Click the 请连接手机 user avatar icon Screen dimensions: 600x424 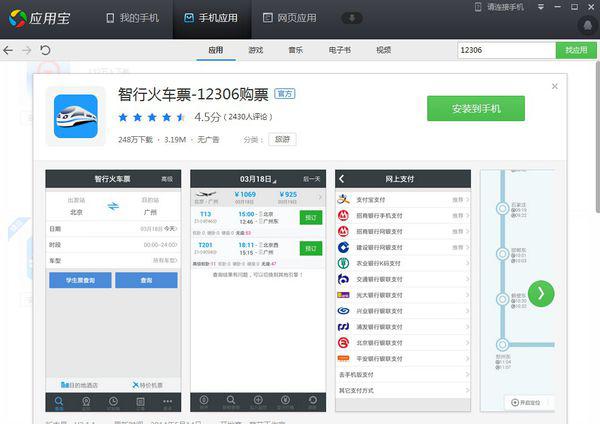tap(477, 8)
